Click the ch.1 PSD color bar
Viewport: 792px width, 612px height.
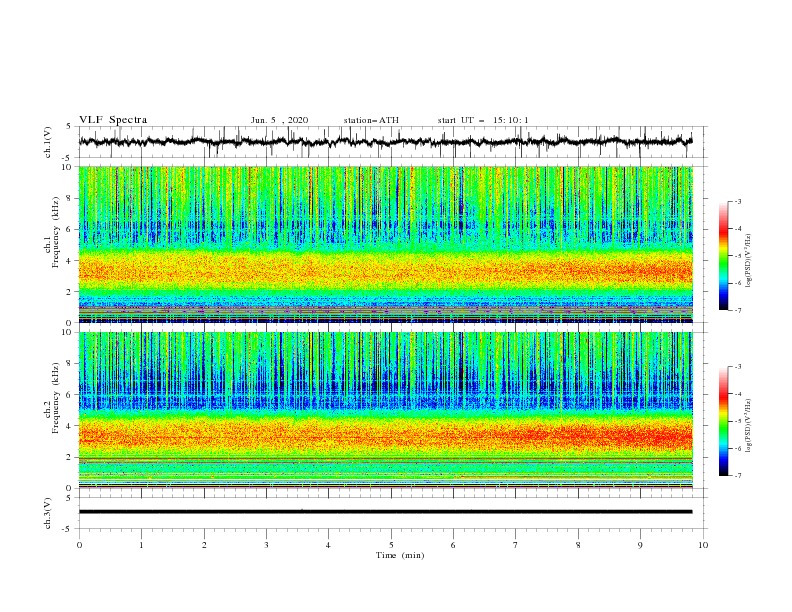tap(723, 256)
